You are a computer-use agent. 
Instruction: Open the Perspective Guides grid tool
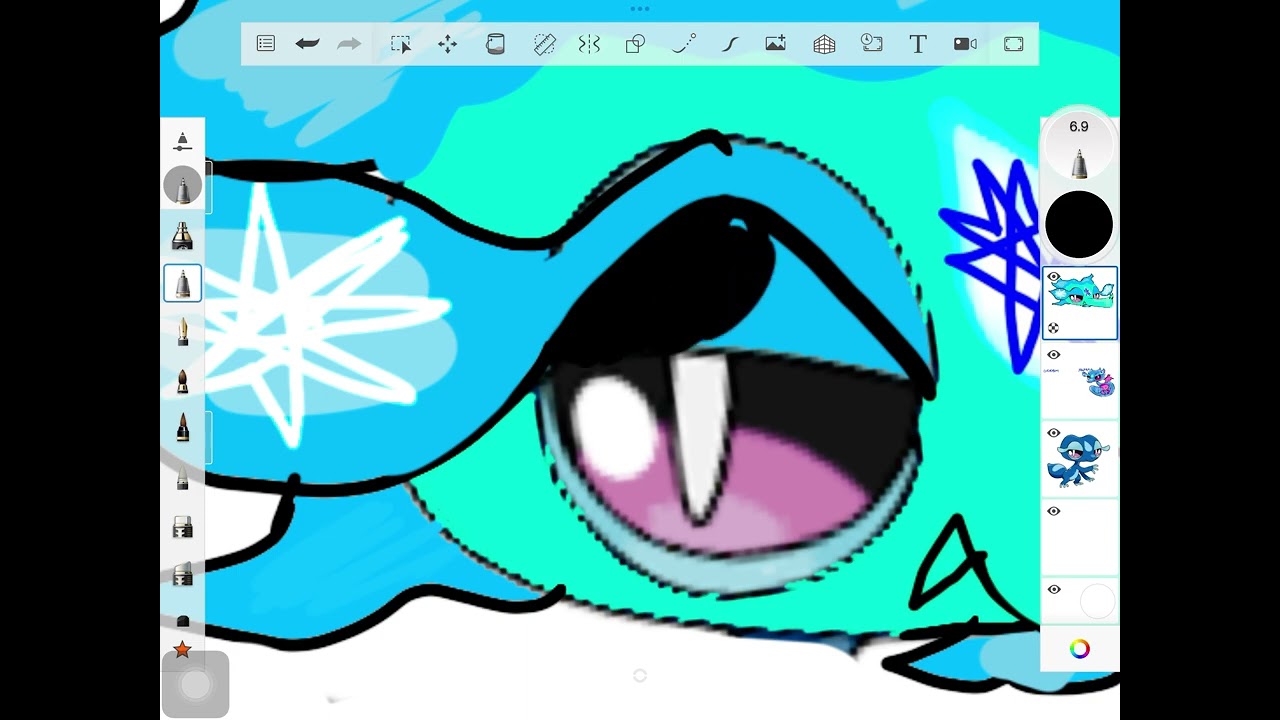pyautogui.click(x=824, y=44)
